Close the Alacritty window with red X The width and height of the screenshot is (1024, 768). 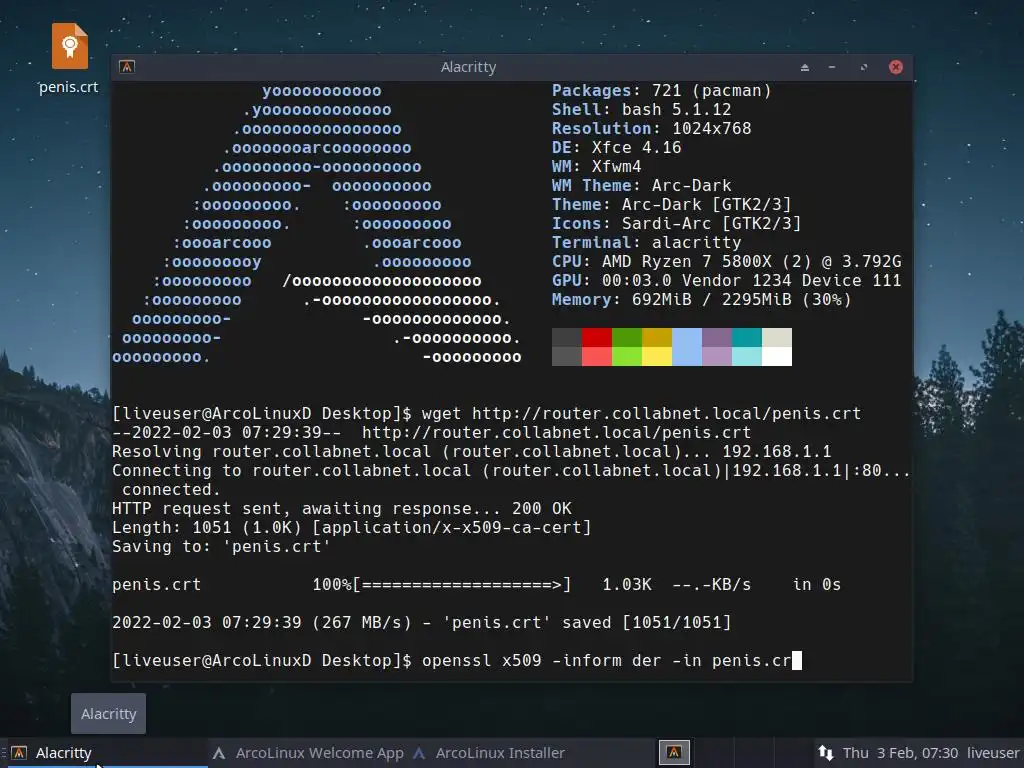pyautogui.click(x=896, y=67)
